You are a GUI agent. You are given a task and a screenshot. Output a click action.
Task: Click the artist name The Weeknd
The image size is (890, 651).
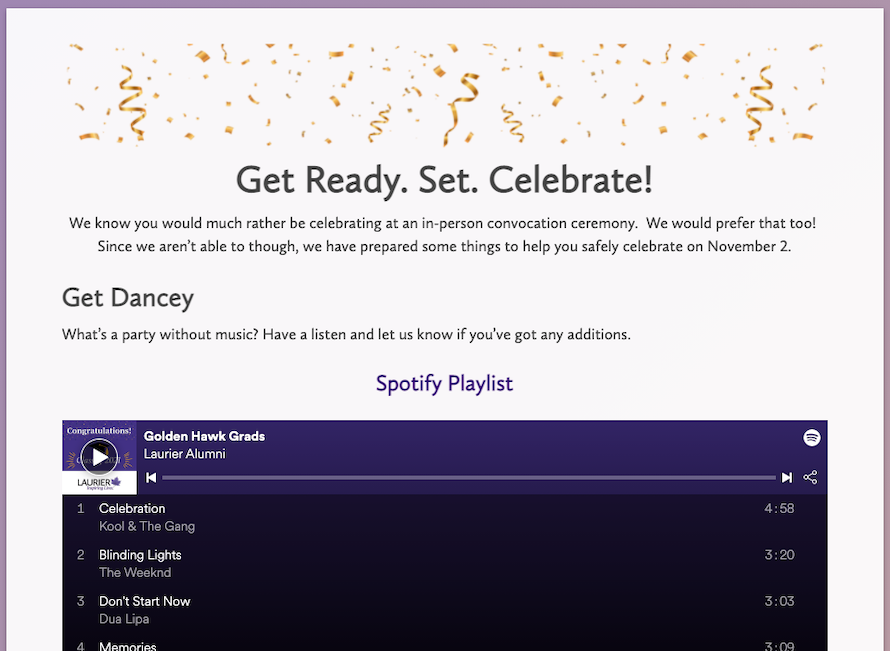click(x=135, y=573)
